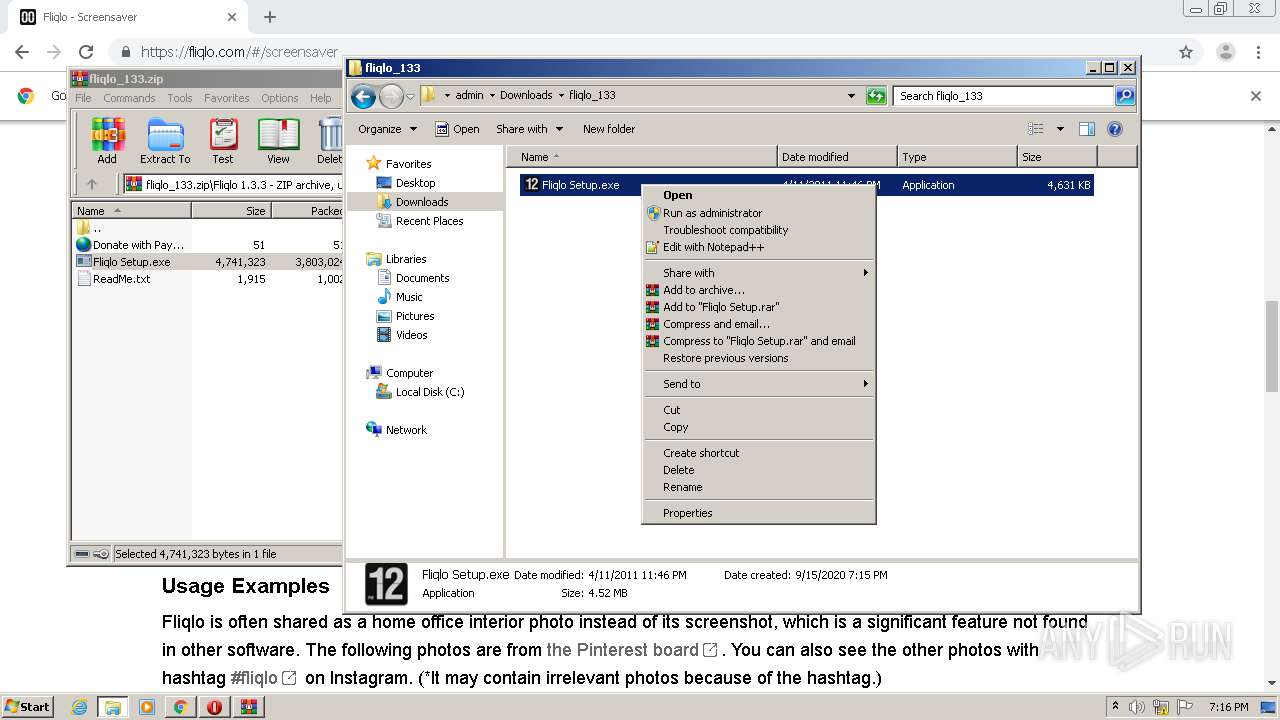Open Chrome profile avatar icon

tap(1225, 52)
